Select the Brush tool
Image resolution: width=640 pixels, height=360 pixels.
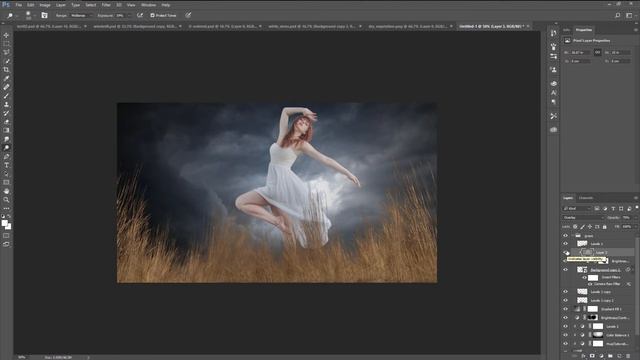[x=6, y=96]
